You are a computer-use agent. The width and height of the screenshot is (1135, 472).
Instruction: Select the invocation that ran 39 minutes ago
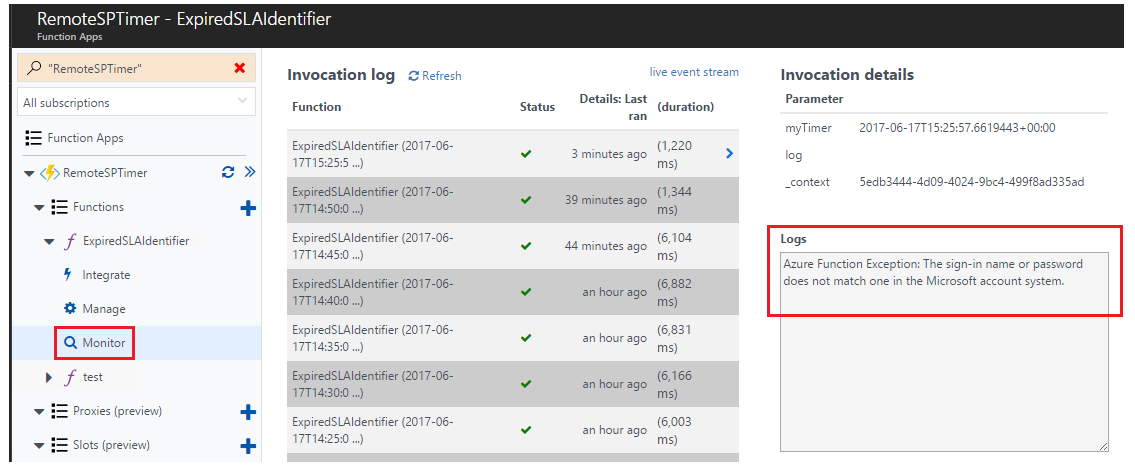click(512, 200)
